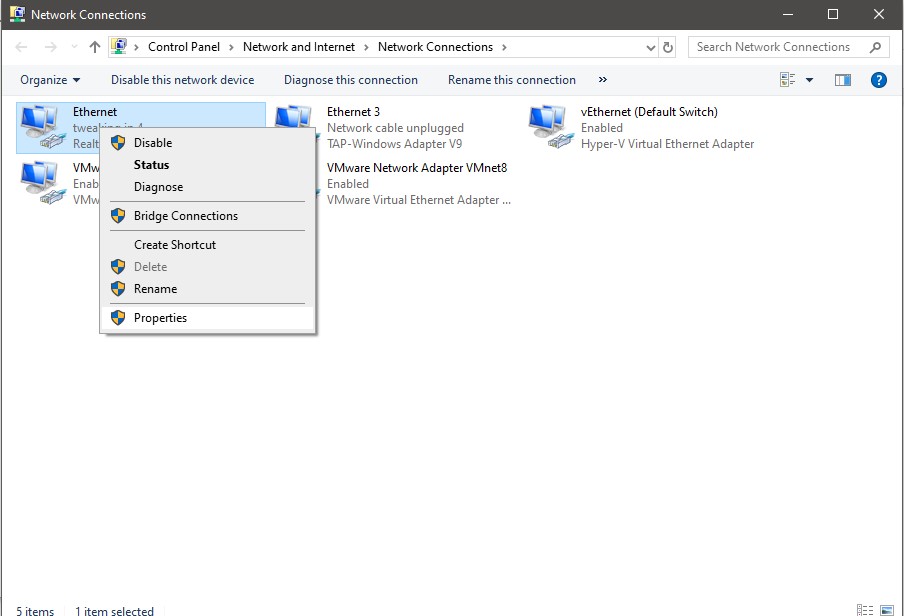Switch to details view in status bar

coord(865,610)
